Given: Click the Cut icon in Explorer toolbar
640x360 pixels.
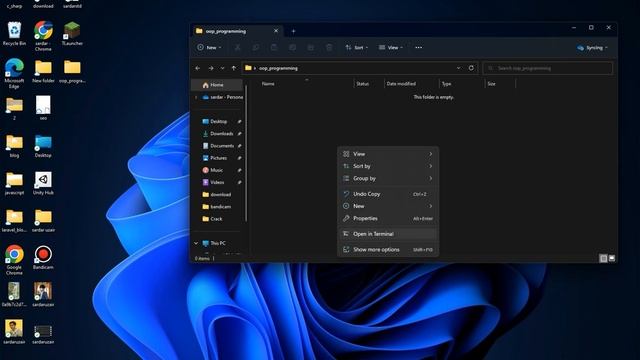Looking at the screenshot, I should 237,48.
